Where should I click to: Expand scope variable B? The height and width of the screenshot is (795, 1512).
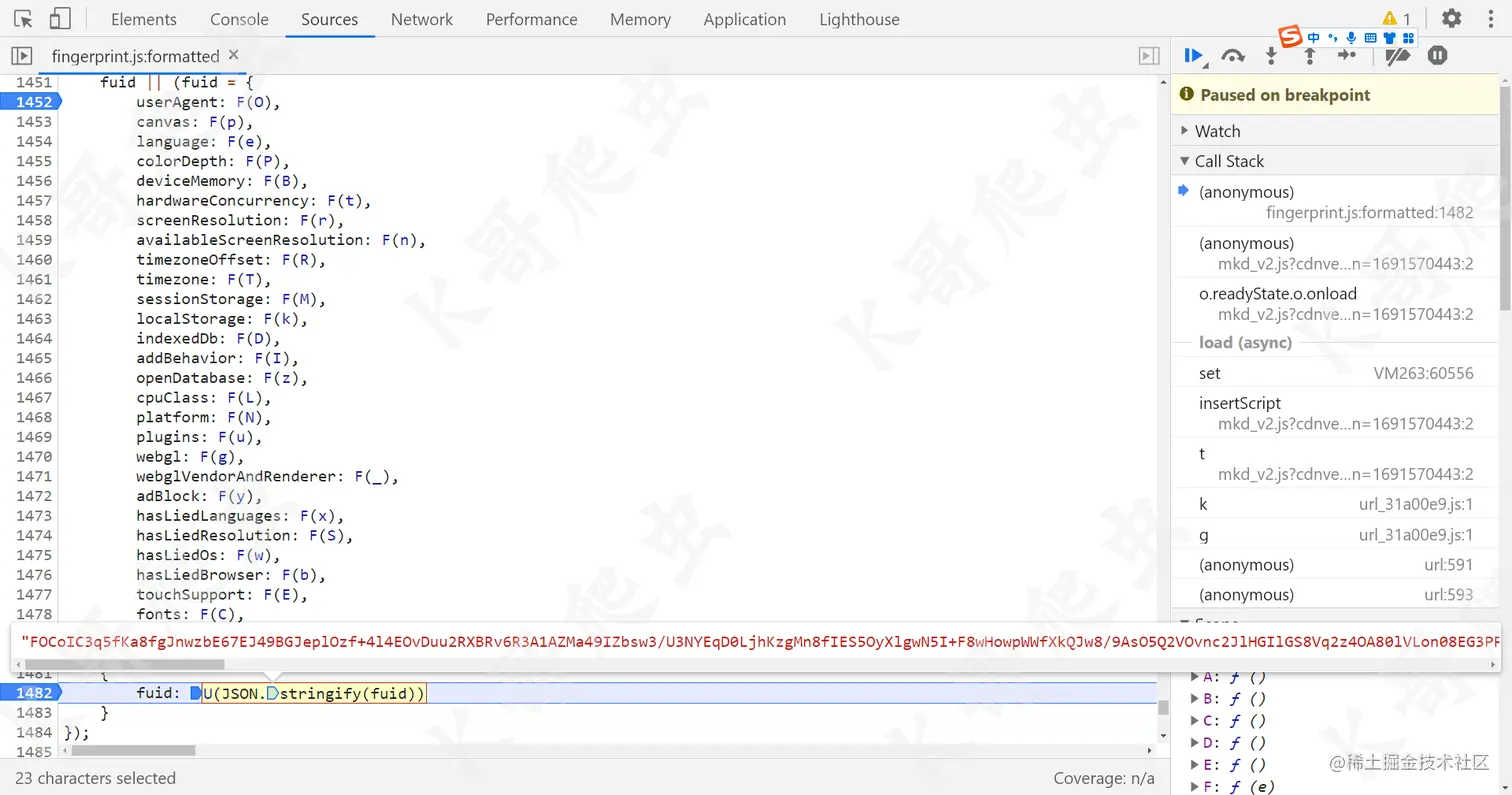click(1194, 699)
